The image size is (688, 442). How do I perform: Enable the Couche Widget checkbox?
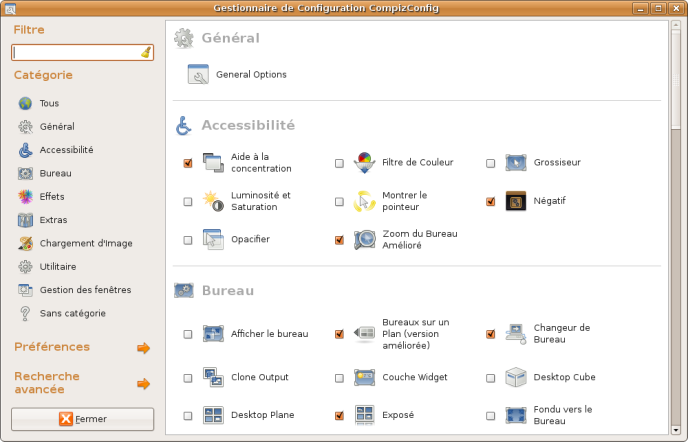339,378
